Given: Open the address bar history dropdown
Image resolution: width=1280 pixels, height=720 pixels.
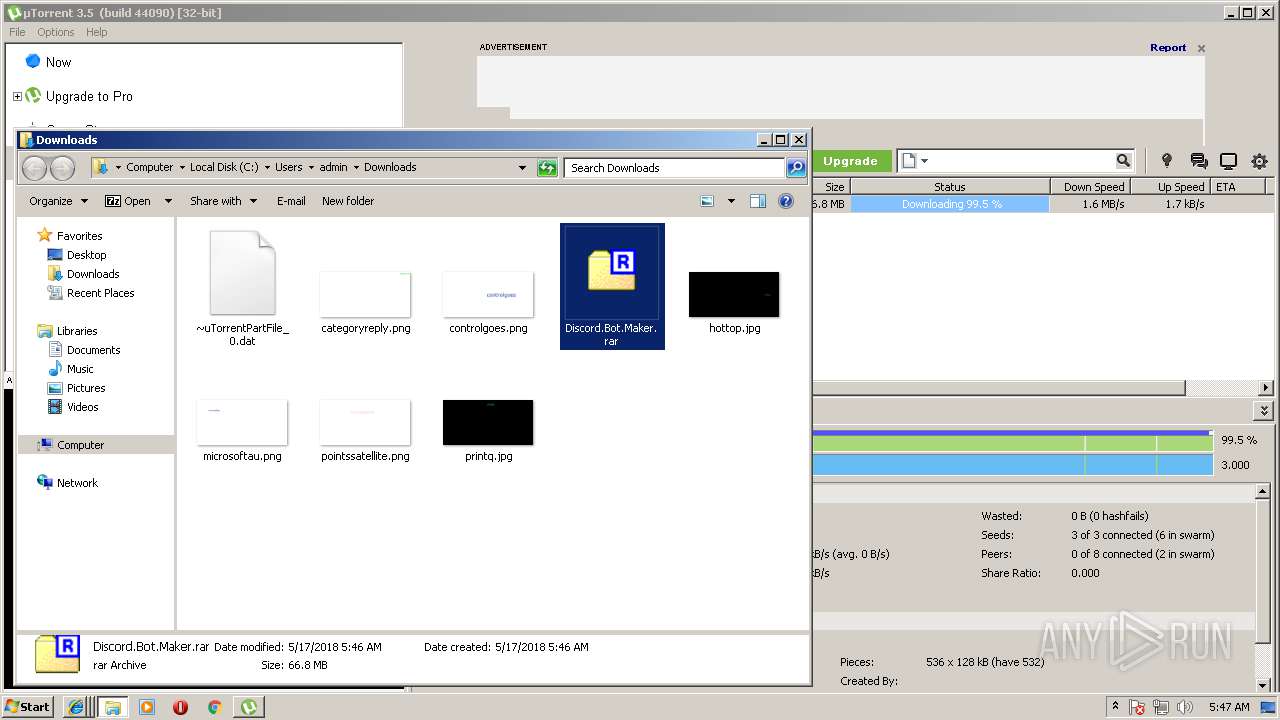Looking at the screenshot, I should pos(522,168).
